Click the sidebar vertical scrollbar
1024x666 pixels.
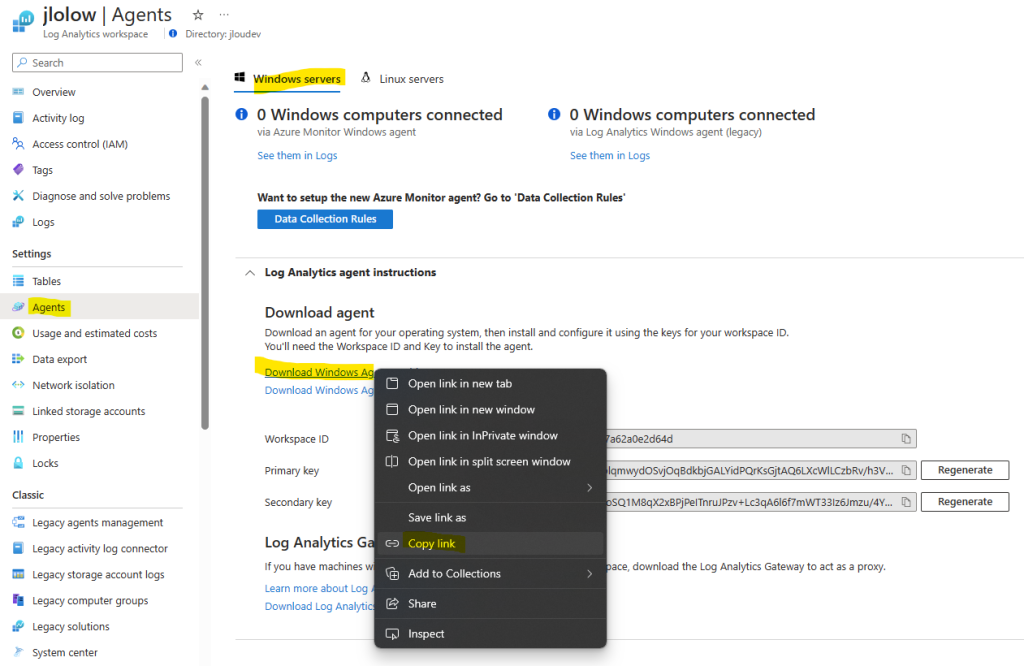tap(205, 263)
